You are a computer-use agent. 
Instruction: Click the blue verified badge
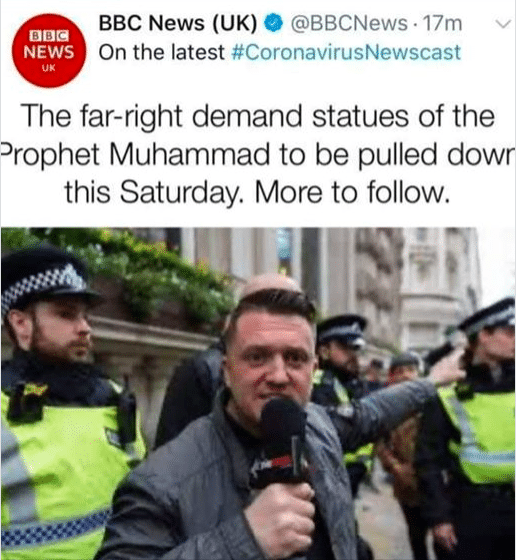[x=274, y=23]
